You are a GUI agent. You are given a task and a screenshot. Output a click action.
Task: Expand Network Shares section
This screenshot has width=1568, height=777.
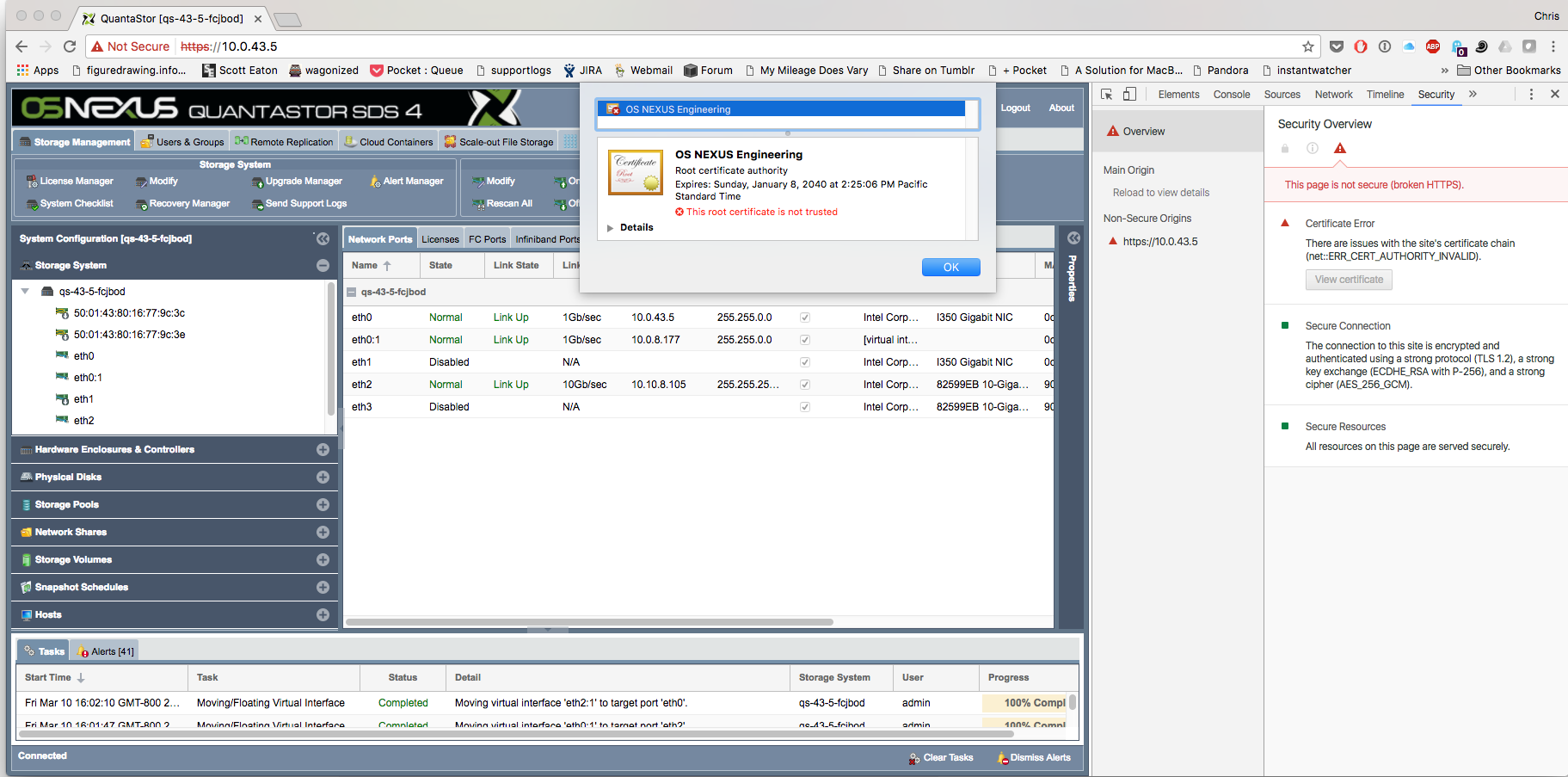coord(323,533)
